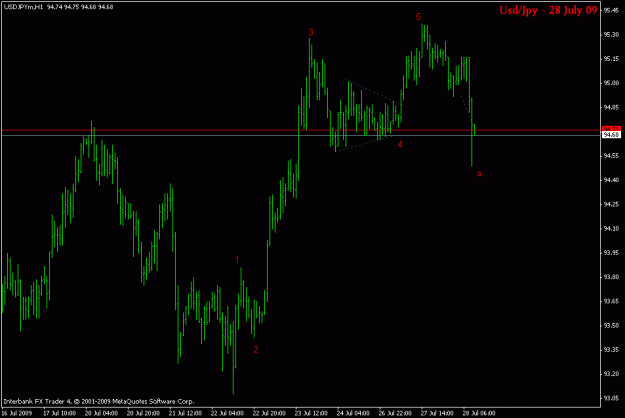Click the 94.25 price axis label

pyautogui.click(x=611, y=204)
